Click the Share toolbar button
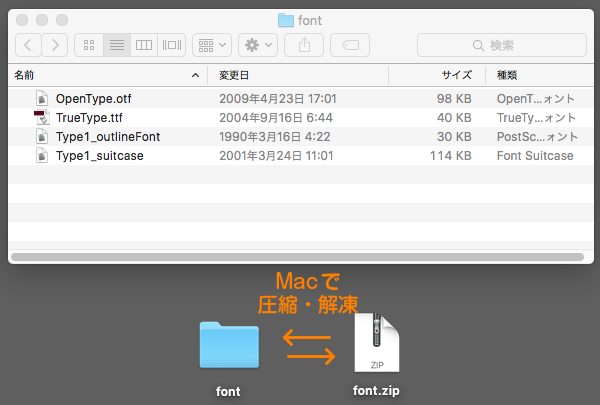The image size is (600, 405). (x=304, y=45)
